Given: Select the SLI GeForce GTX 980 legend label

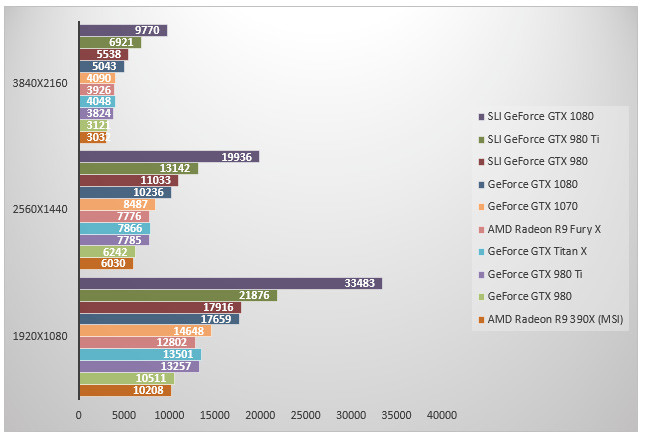Looking at the screenshot, I should [538, 161].
